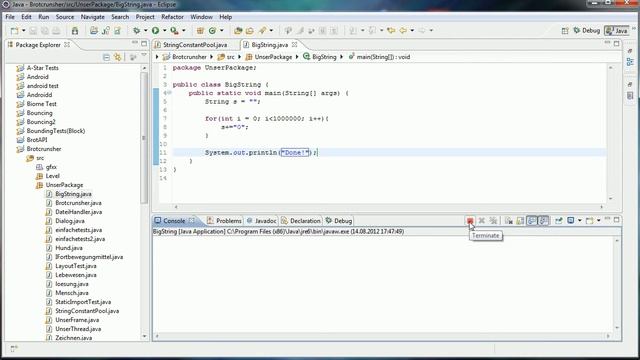Click the Display Selected Console monitor icon
Image resolution: width=640 pixels, height=360 pixels.
click(x=571, y=220)
